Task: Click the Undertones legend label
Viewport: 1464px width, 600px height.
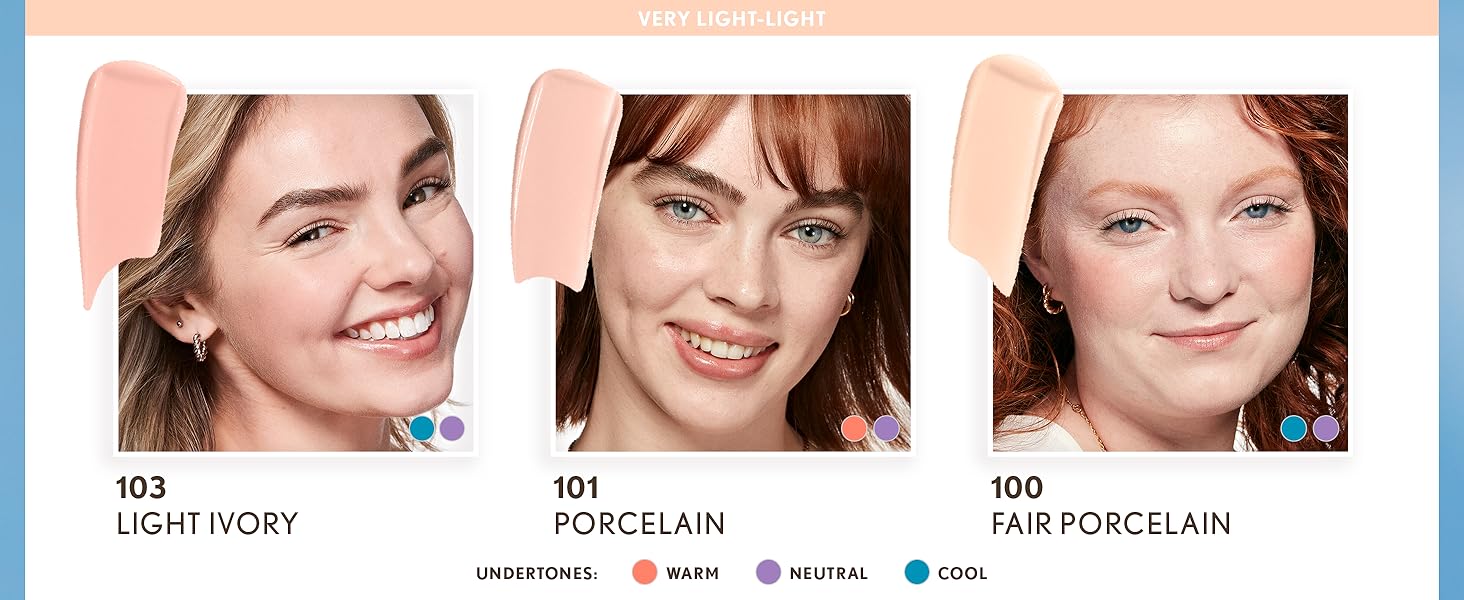Action: [x=537, y=574]
